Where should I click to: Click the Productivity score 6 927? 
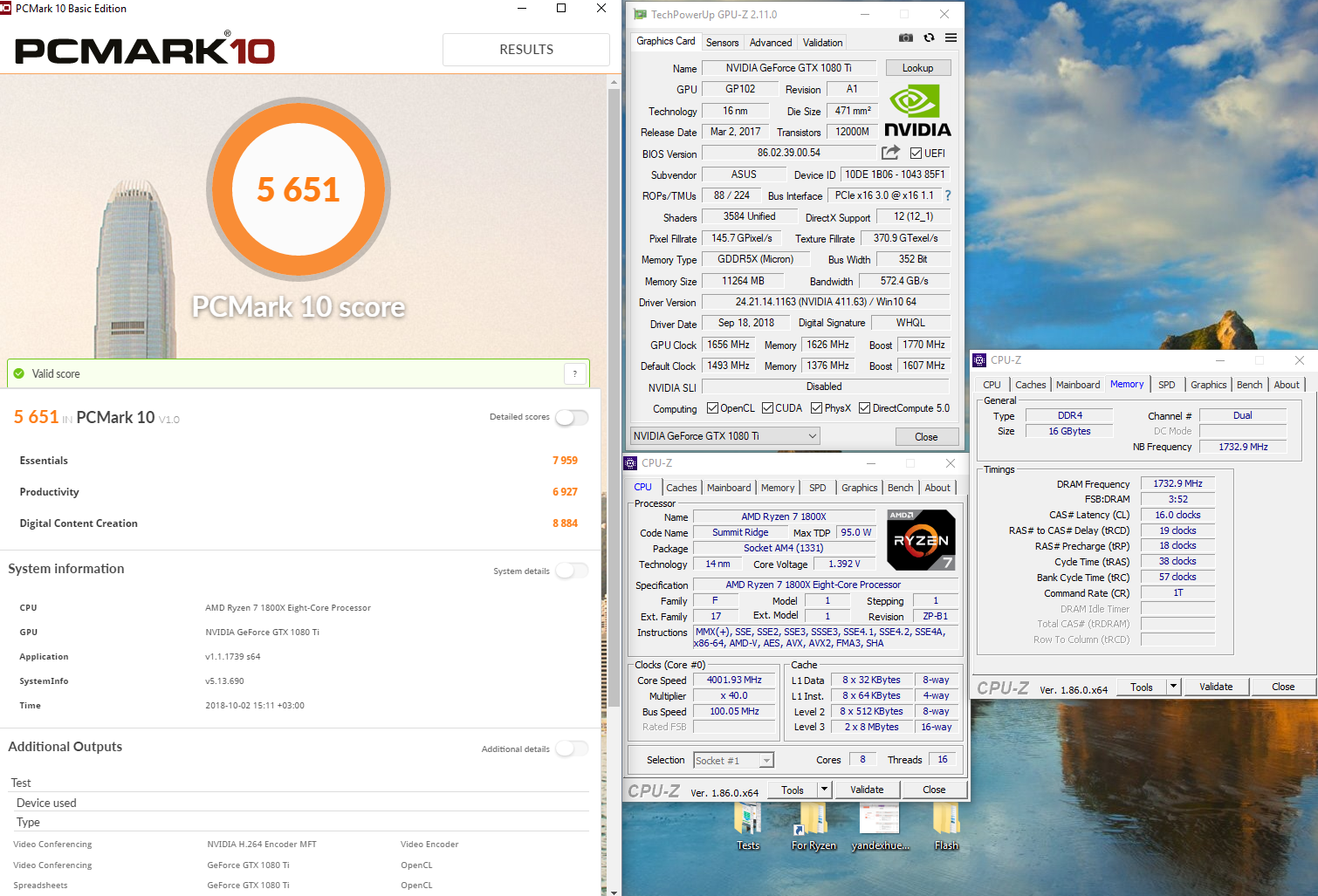click(x=565, y=492)
